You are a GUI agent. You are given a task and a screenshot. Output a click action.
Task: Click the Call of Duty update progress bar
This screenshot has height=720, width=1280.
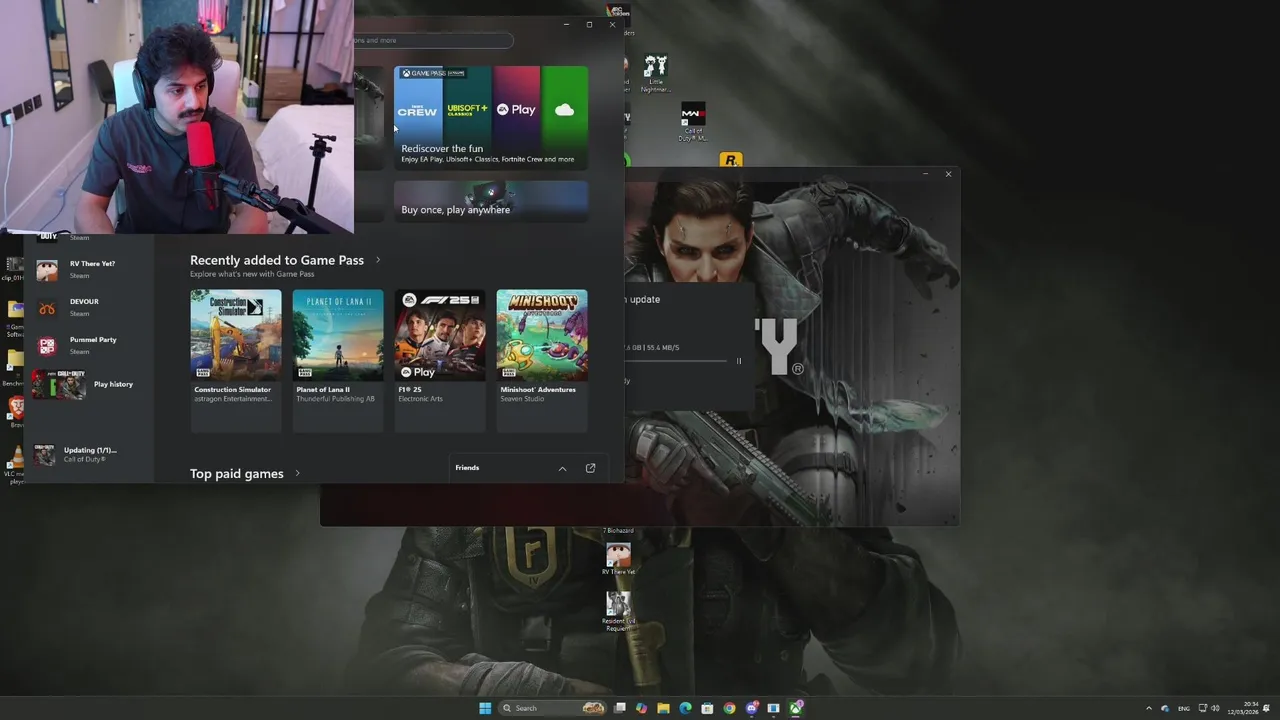pyautogui.click(x=676, y=361)
